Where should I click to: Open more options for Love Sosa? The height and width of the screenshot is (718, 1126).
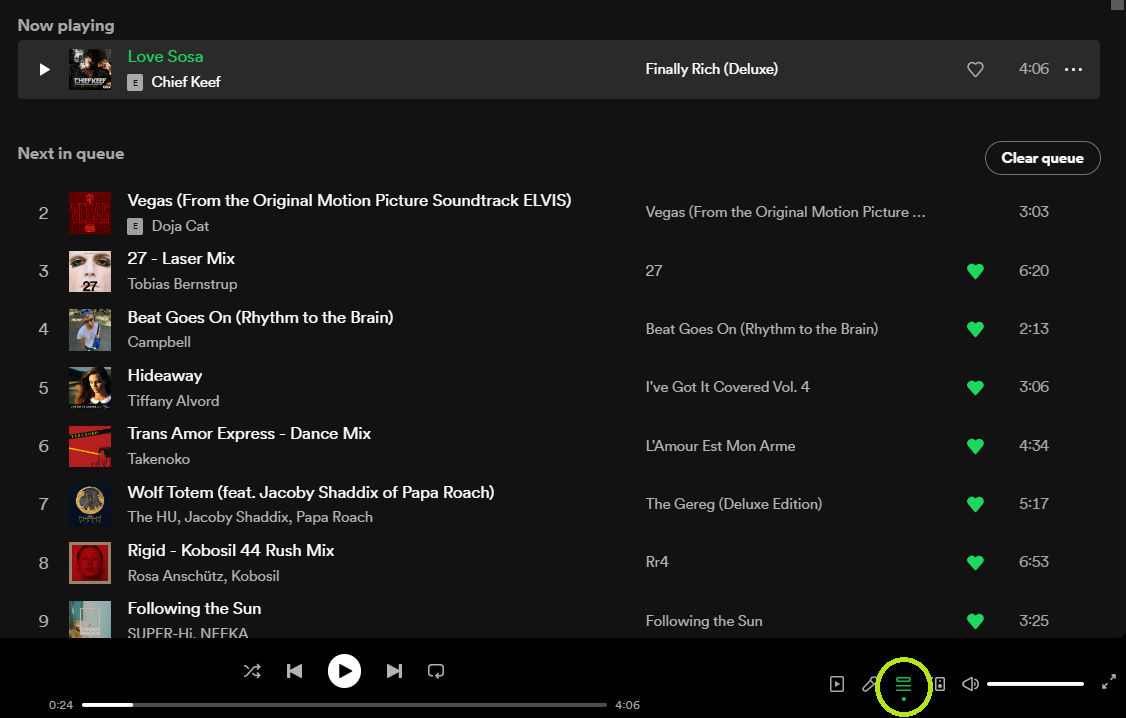pyautogui.click(x=1074, y=70)
